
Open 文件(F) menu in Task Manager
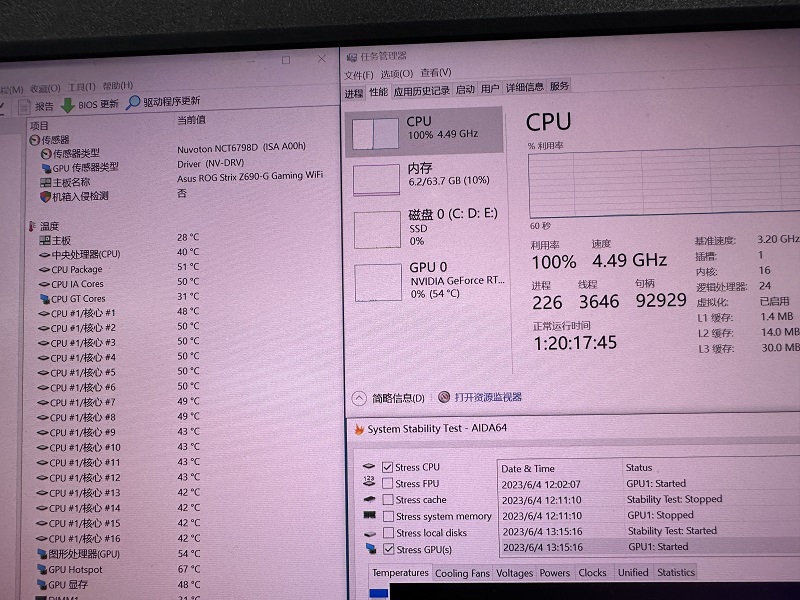[359, 75]
